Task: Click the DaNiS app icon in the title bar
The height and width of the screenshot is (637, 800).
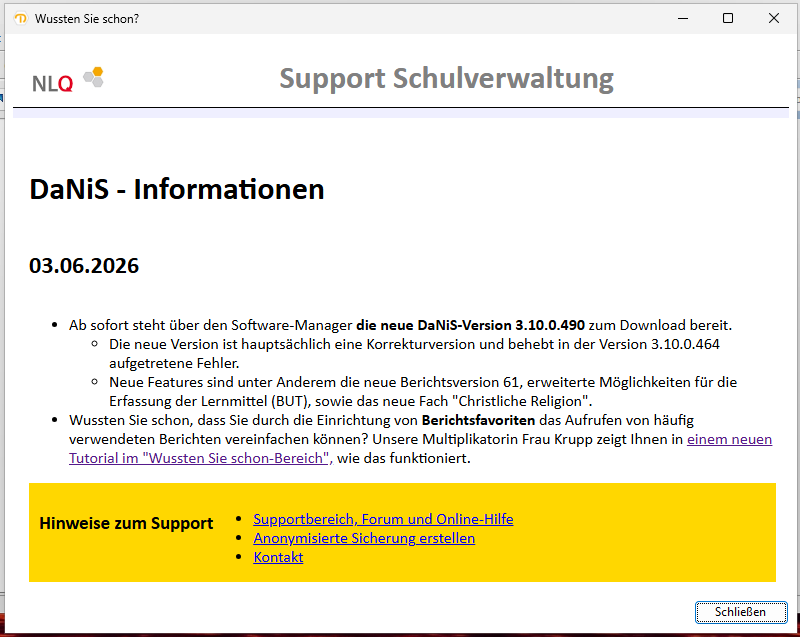Action: point(21,18)
